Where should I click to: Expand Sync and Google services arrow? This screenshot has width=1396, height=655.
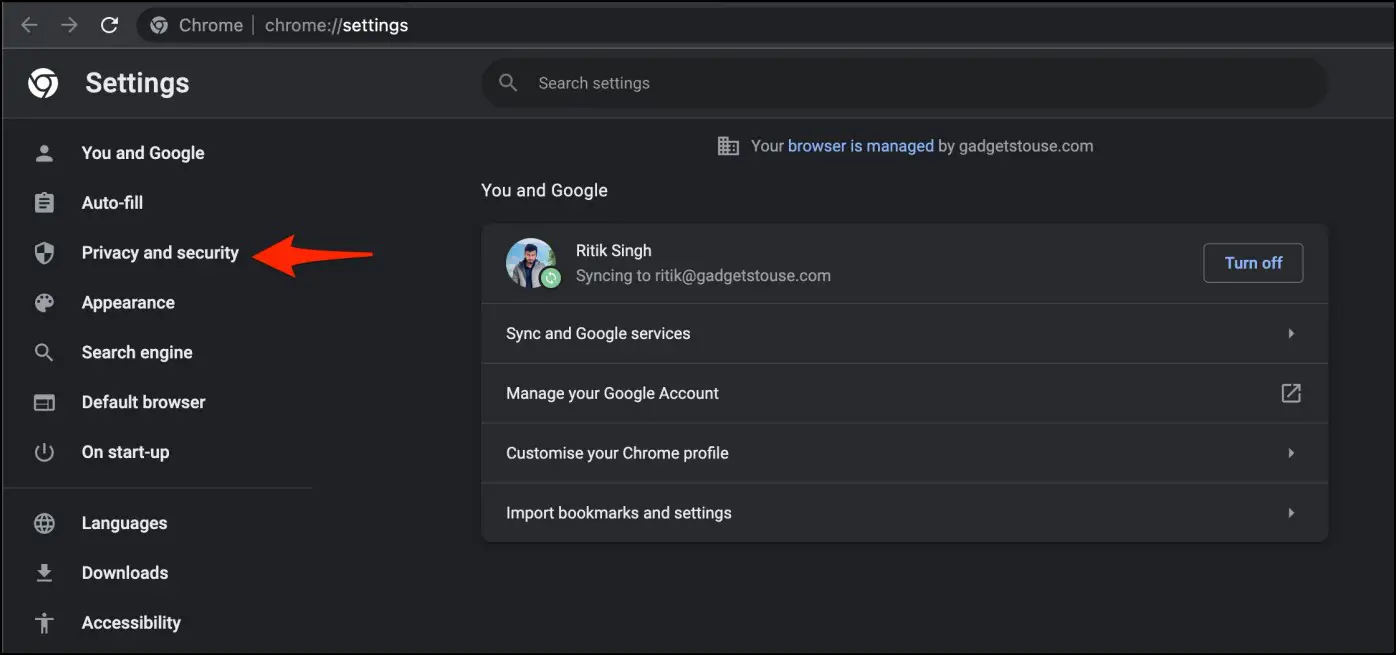1291,333
